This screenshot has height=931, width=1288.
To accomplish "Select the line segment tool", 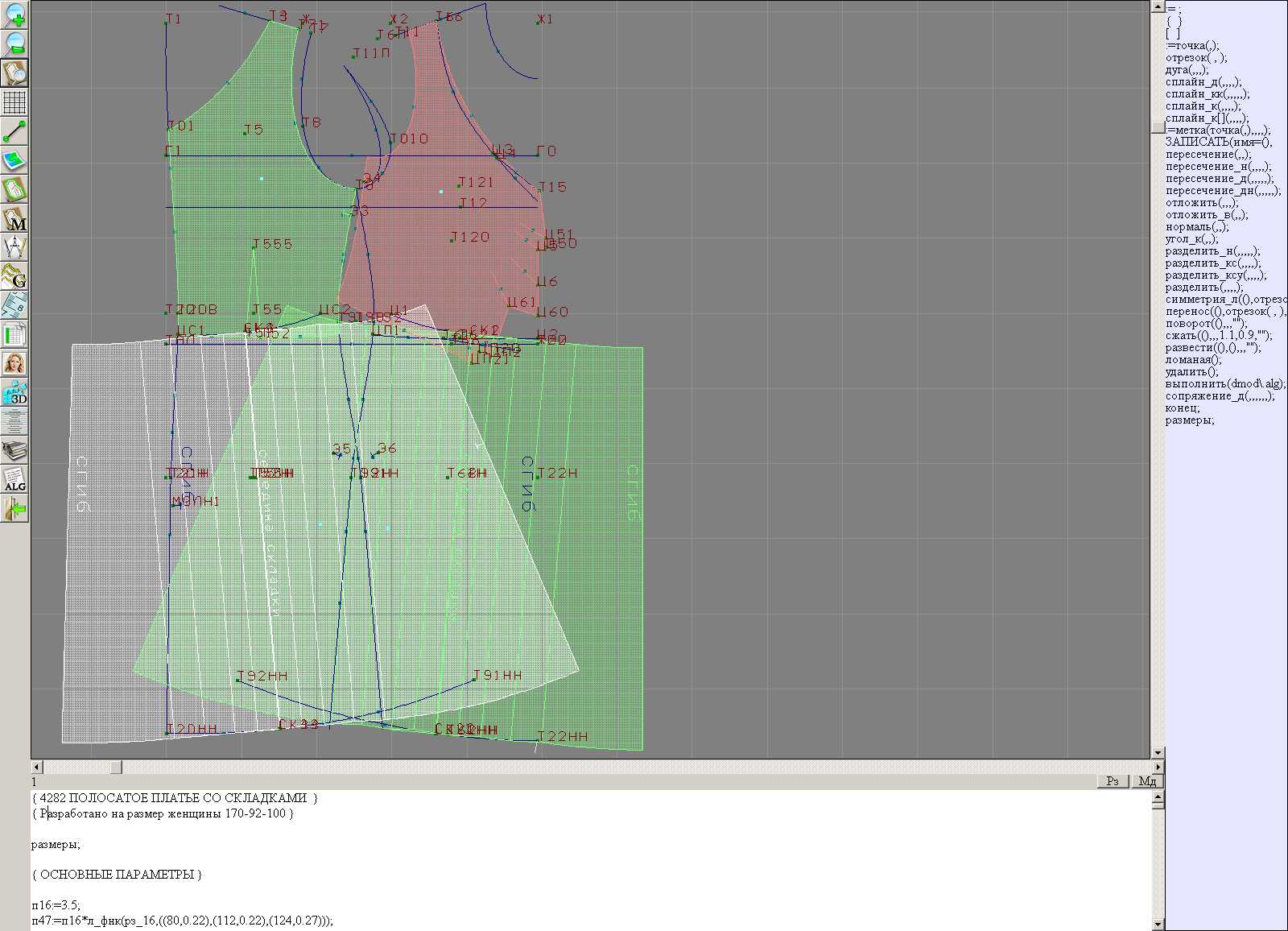I will click(x=14, y=131).
